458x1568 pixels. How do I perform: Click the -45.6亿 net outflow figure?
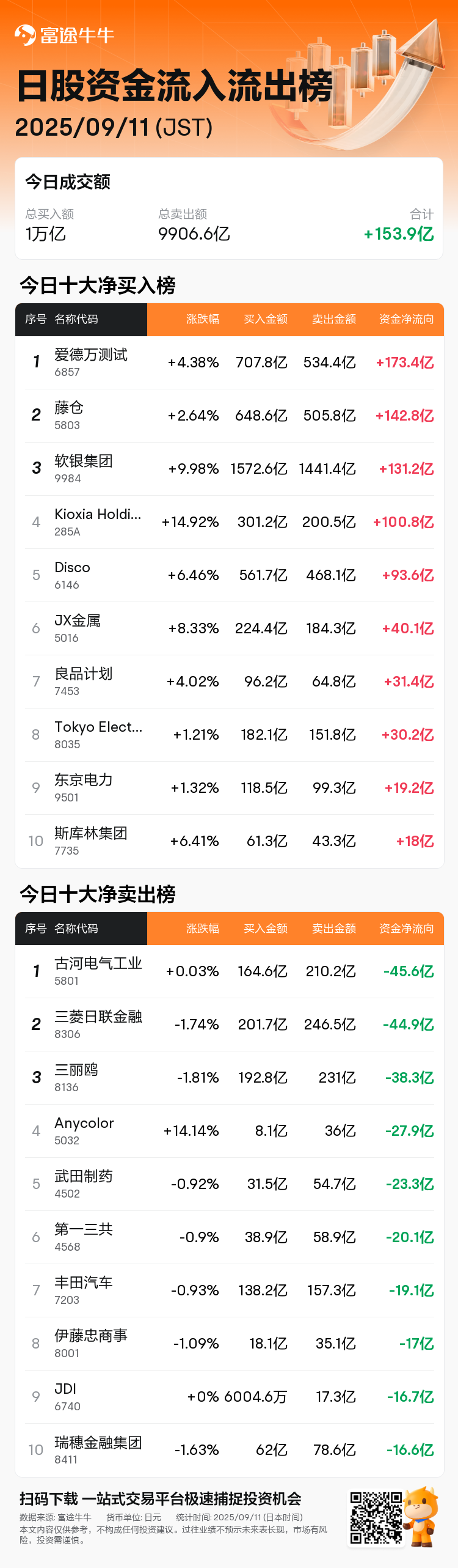409,971
